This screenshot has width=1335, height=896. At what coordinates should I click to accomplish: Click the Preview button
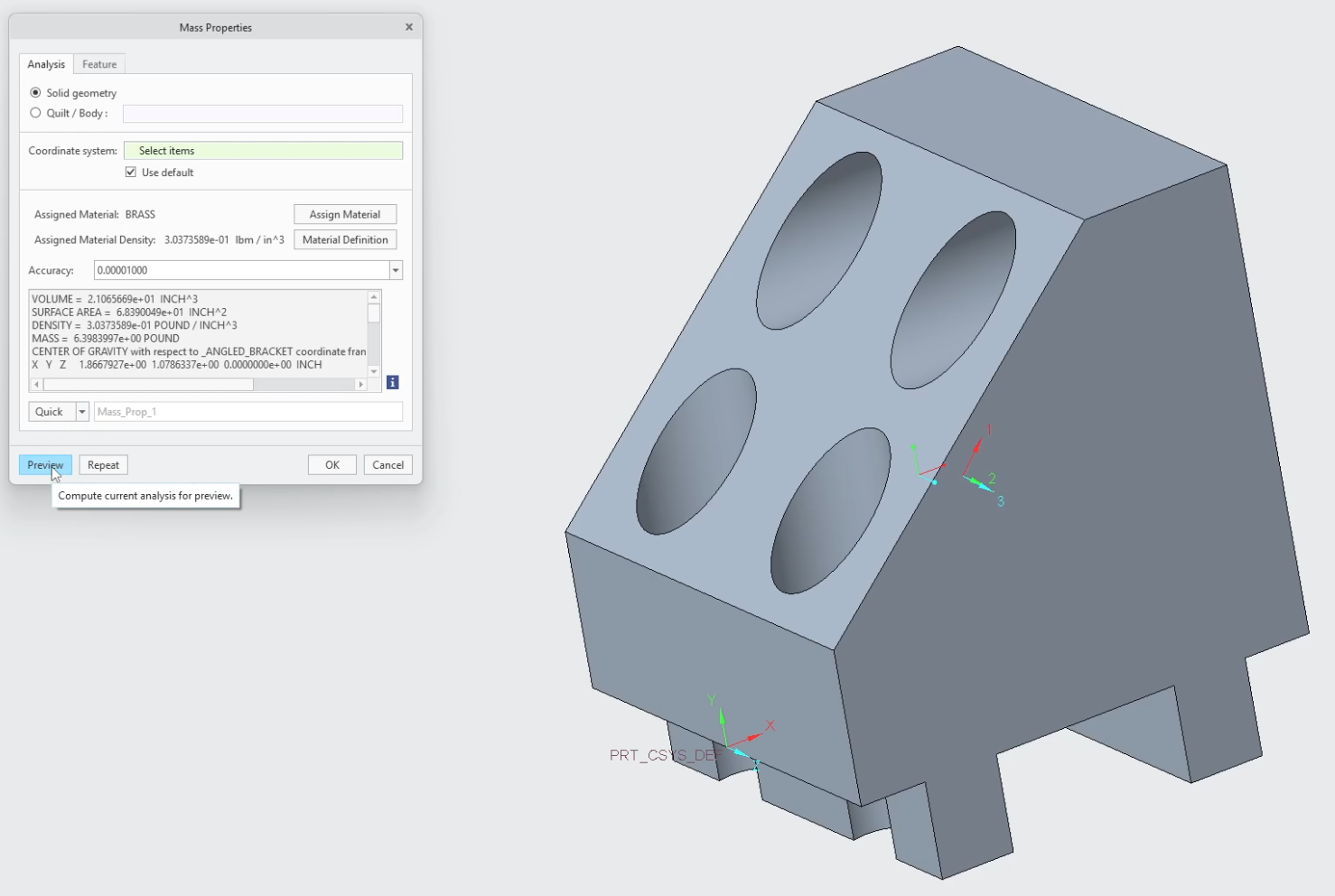[x=45, y=465]
